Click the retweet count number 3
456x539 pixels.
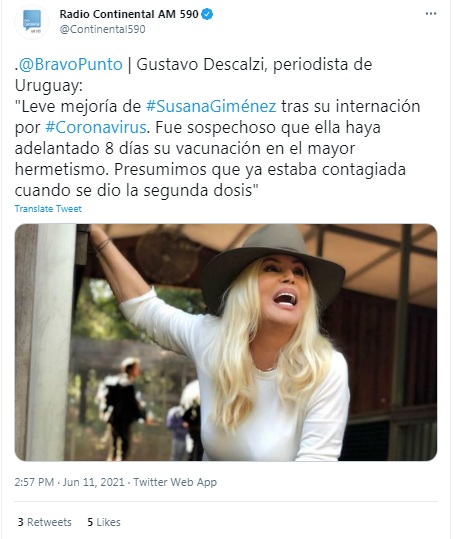pos(21,522)
